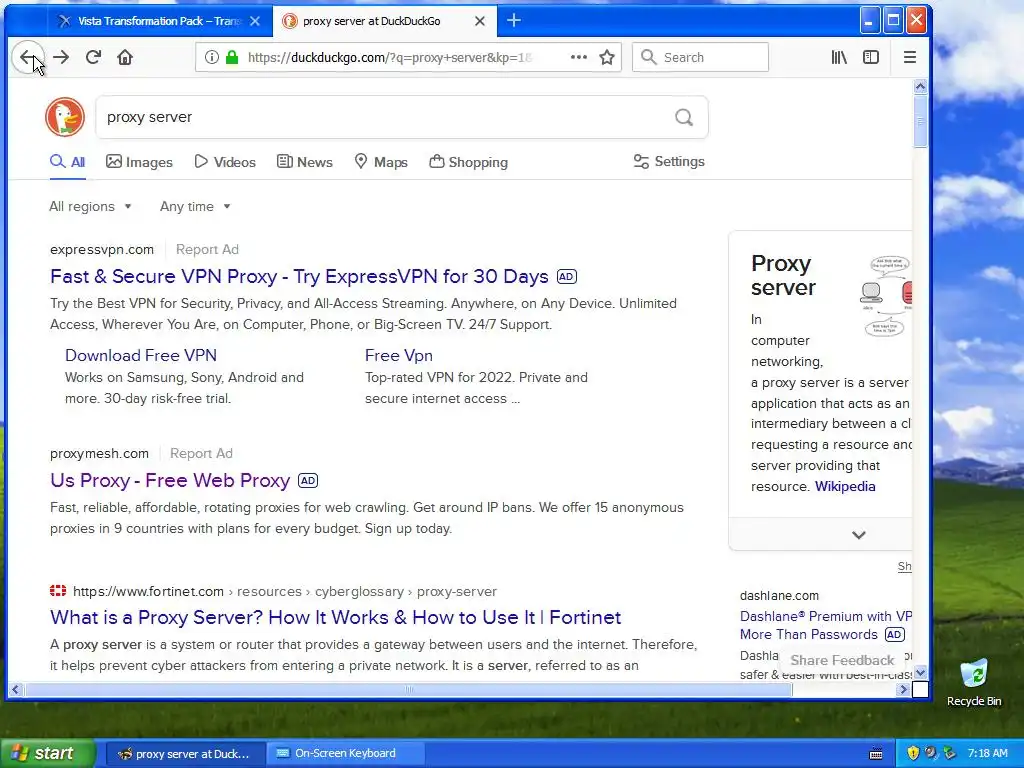Click the vertical scrollbar down arrow
Image resolution: width=1024 pixels, height=768 pixels.
tap(920, 672)
